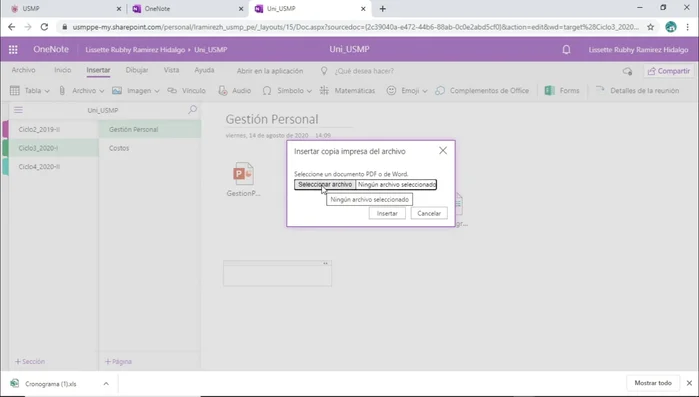Bookmark this page with the star
Image resolution: width=699 pixels, height=397 pixels.
(650, 27)
